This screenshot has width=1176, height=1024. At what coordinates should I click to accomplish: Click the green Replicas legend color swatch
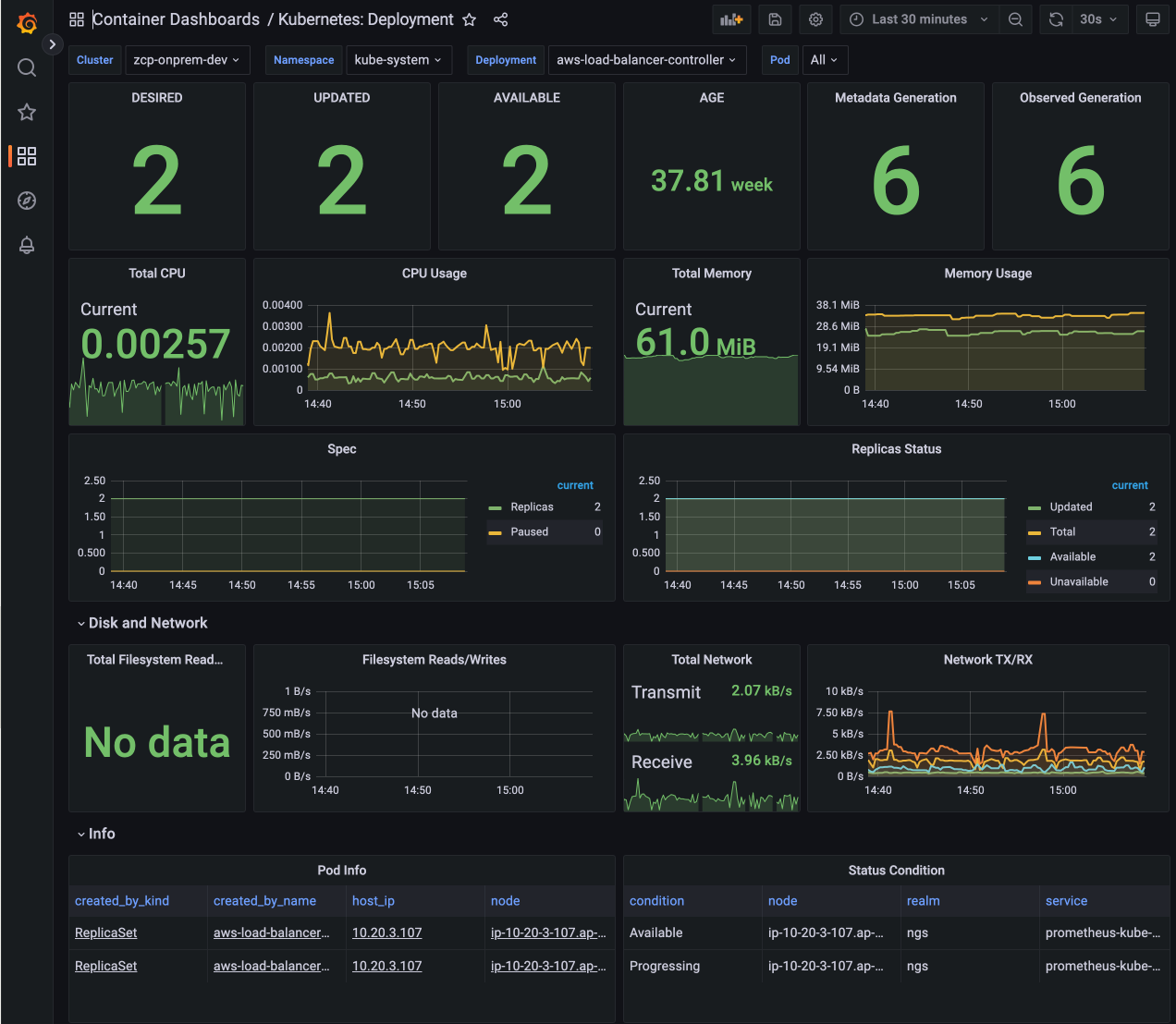(495, 507)
